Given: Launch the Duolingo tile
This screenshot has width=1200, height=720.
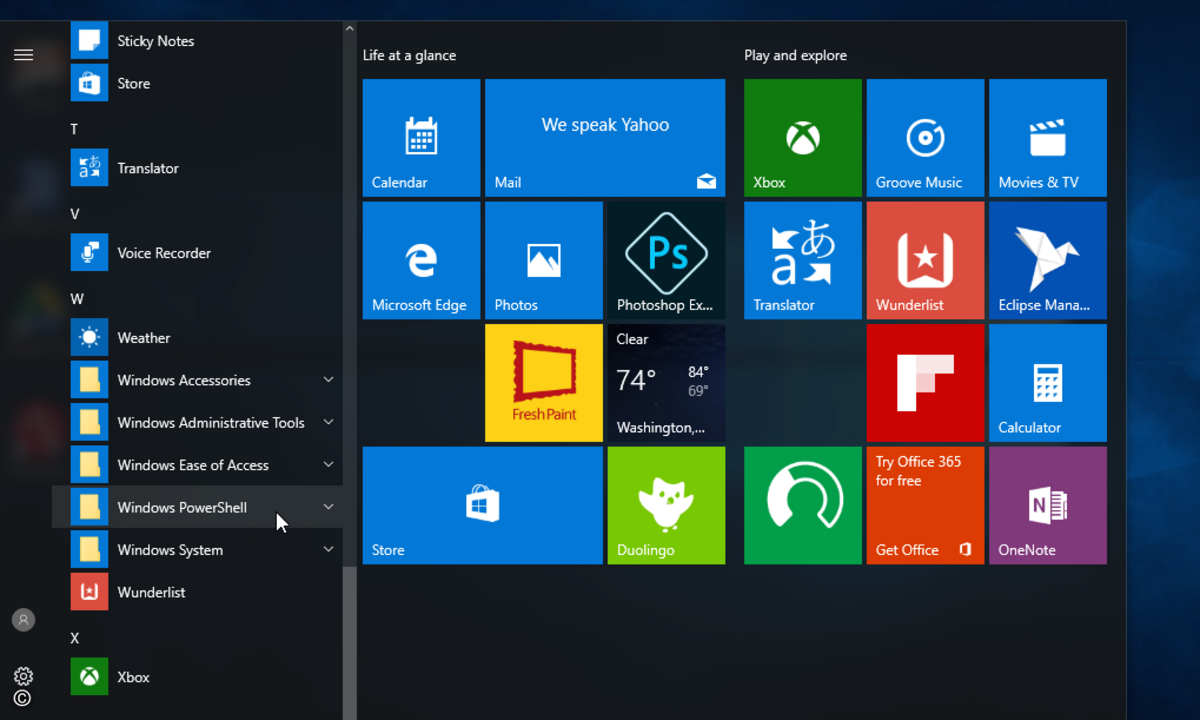Looking at the screenshot, I should [666, 505].
